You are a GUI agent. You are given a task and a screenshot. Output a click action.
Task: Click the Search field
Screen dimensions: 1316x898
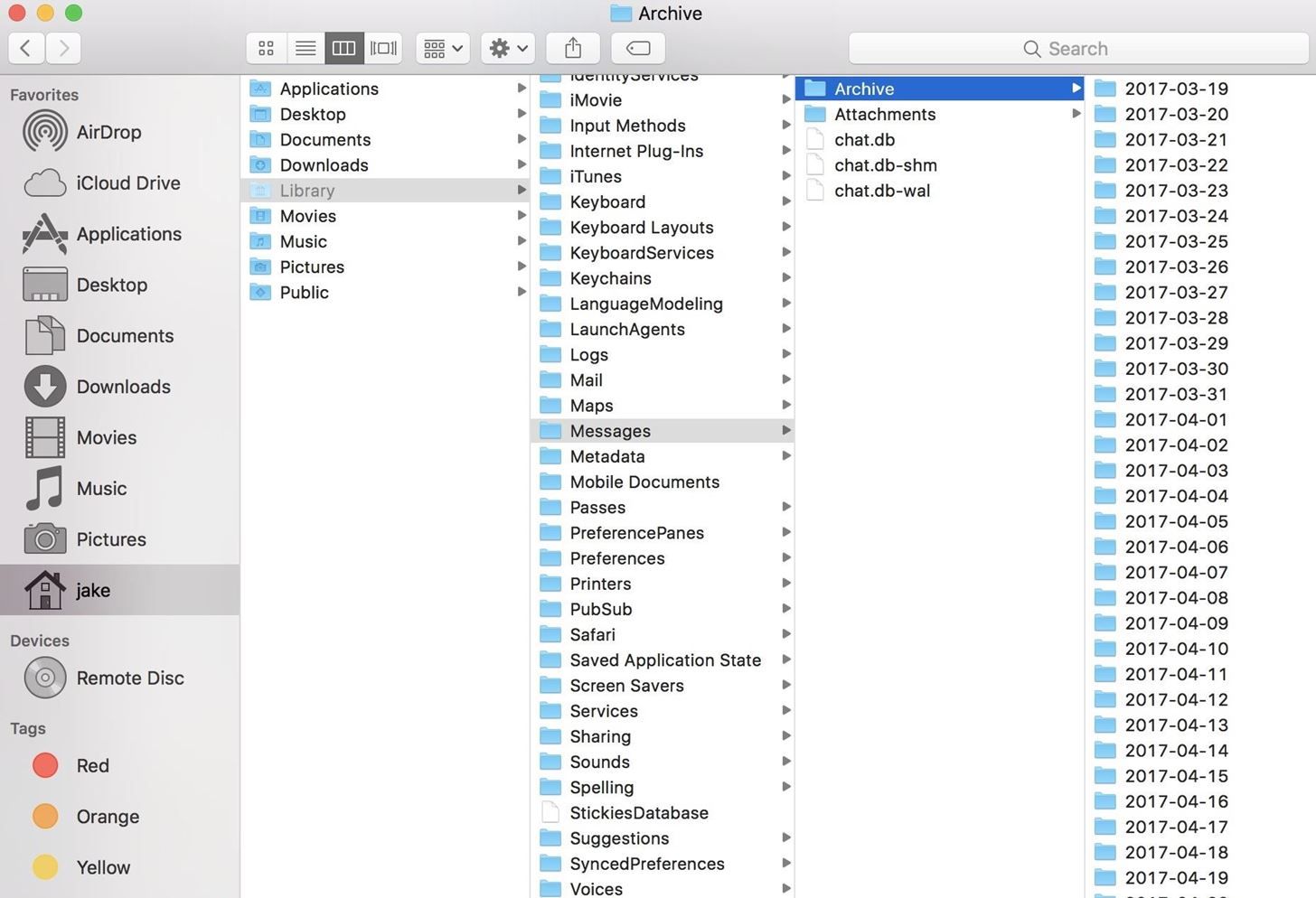click(1077, 49)
